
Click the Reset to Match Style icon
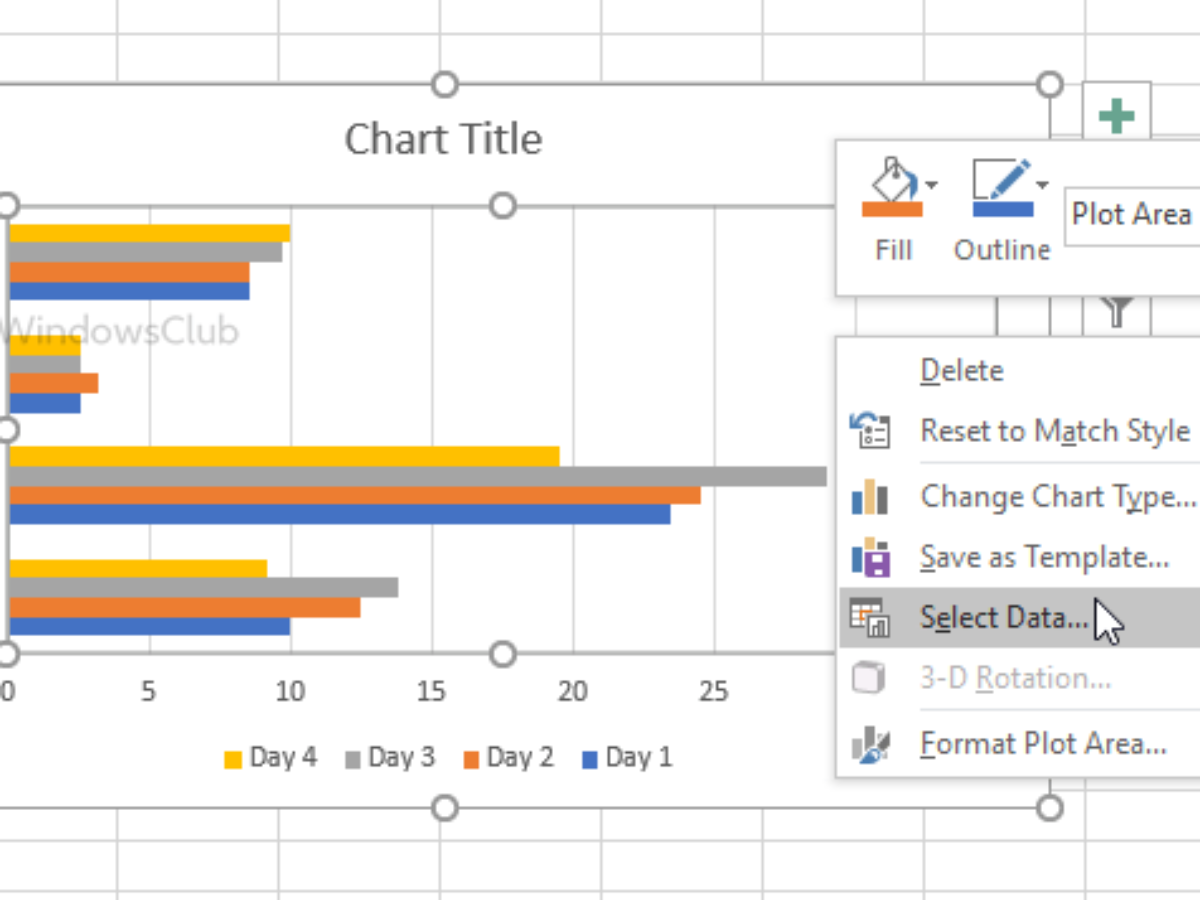tap(869, 431)
